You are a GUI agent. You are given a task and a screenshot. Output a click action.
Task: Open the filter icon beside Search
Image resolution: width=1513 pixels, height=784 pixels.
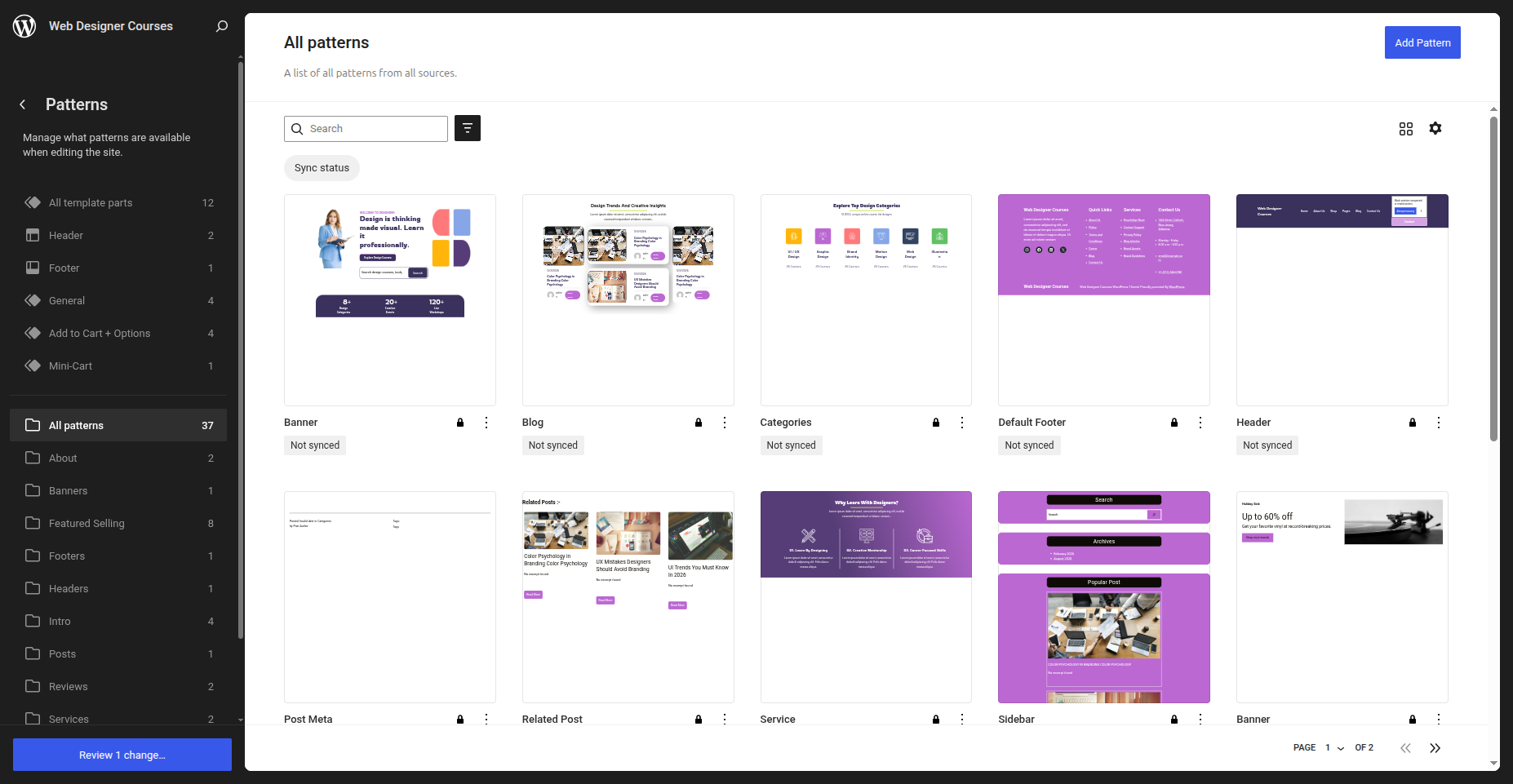(x=467, y=128)
